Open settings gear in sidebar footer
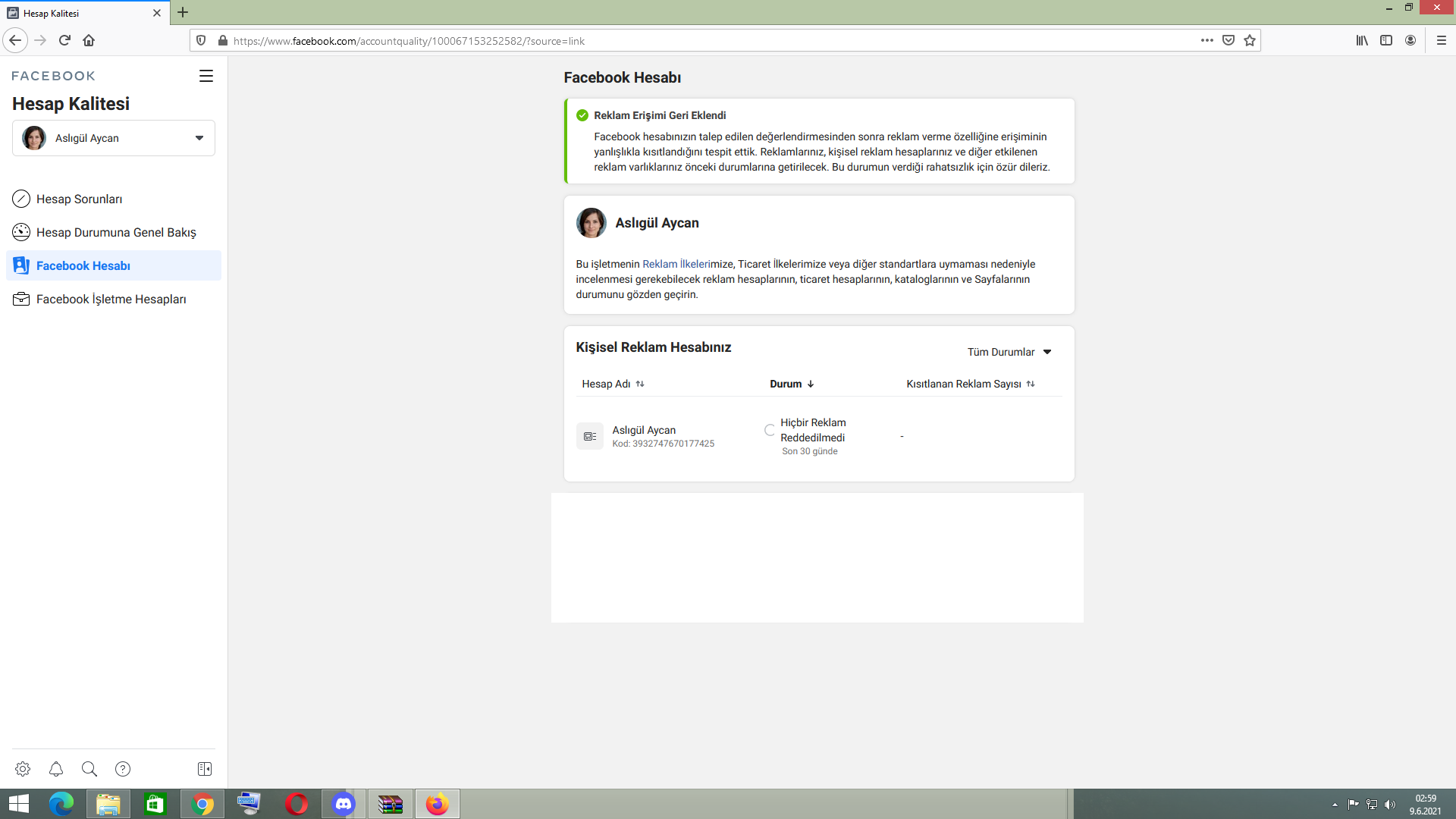 23,769
